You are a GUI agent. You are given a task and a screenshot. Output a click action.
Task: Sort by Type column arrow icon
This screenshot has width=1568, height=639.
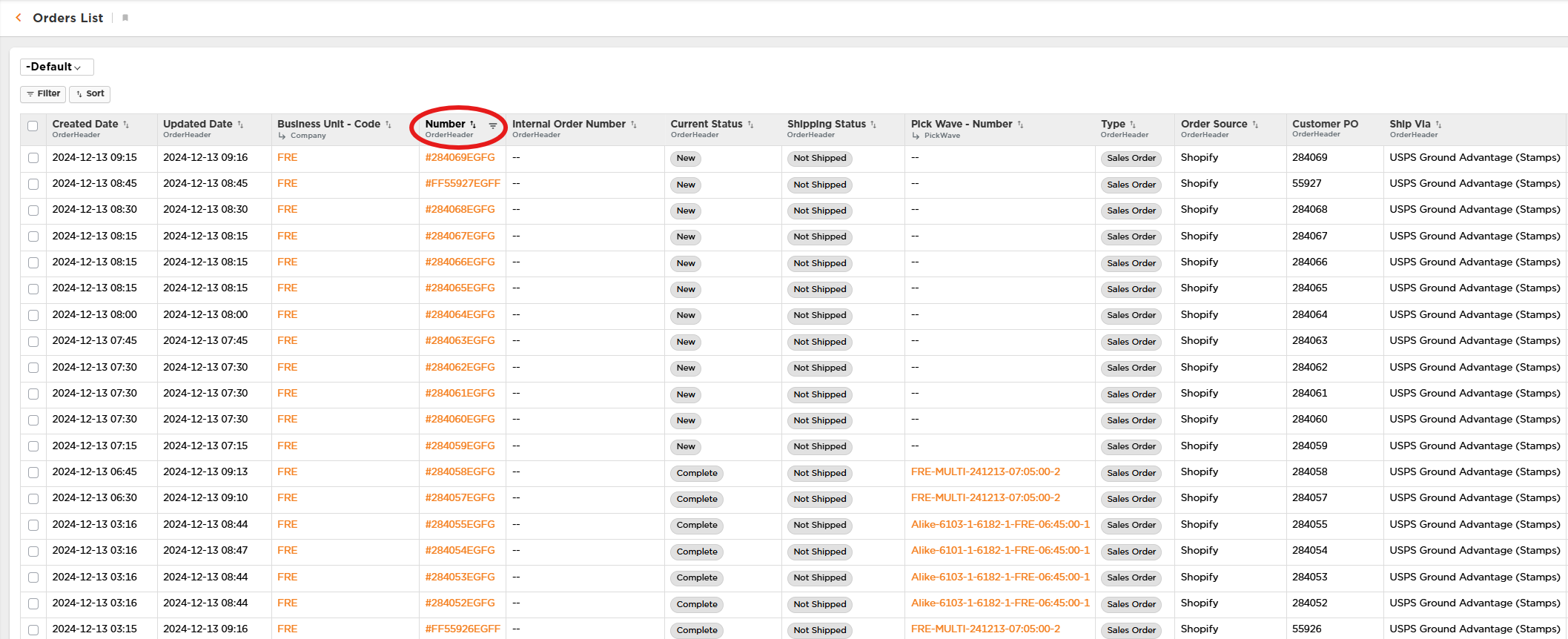pos(1133,125)
